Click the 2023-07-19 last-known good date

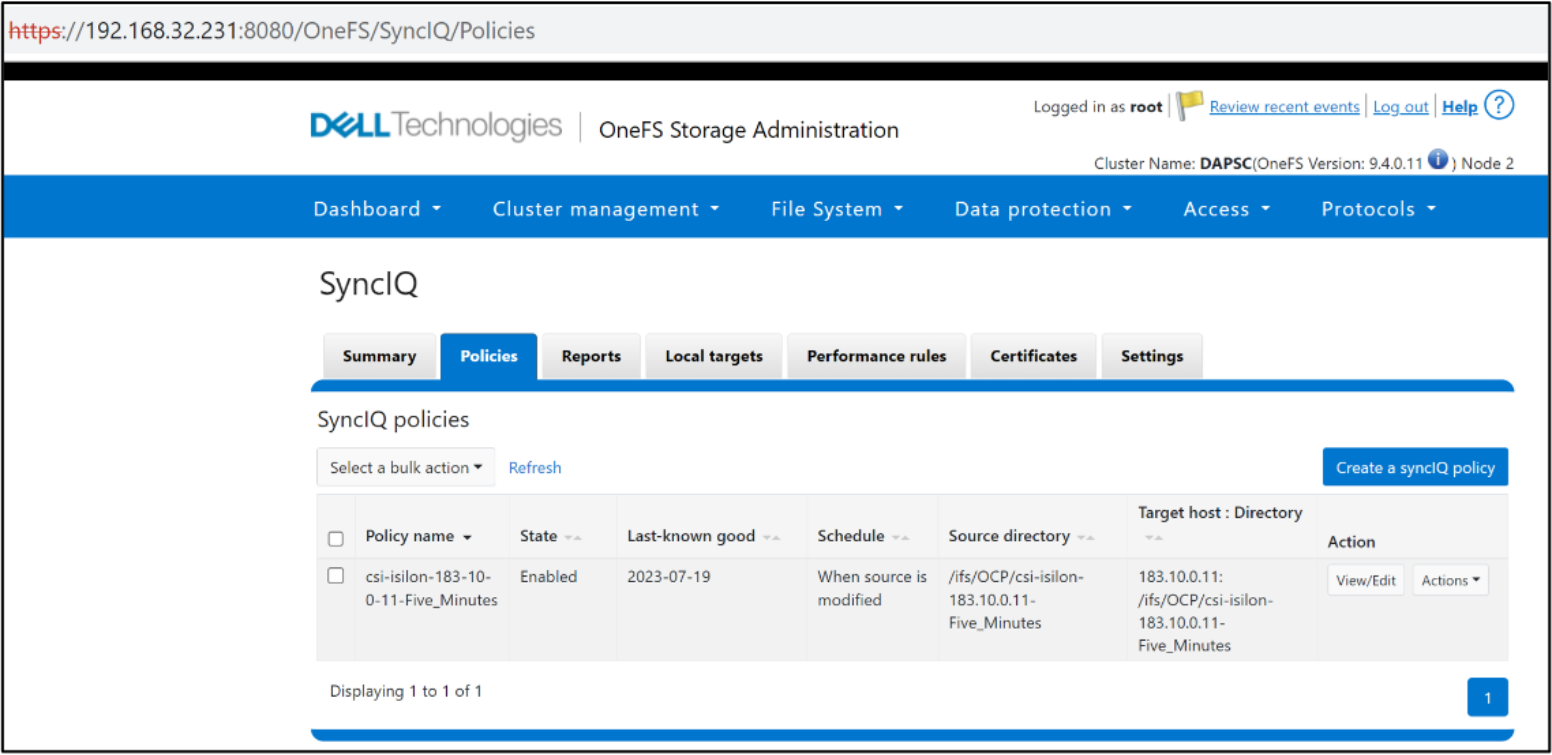click(669, 577)
